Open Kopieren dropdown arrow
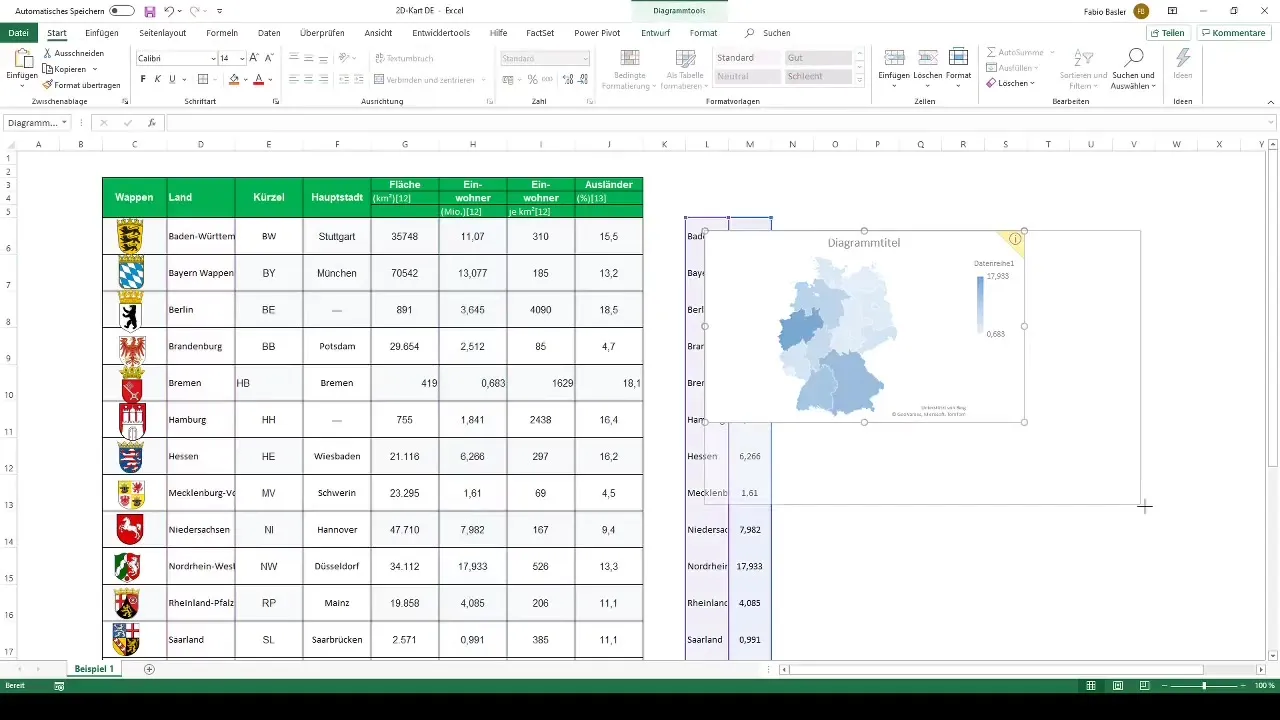Screen dimensions: 1280x720 pos(94,69)
